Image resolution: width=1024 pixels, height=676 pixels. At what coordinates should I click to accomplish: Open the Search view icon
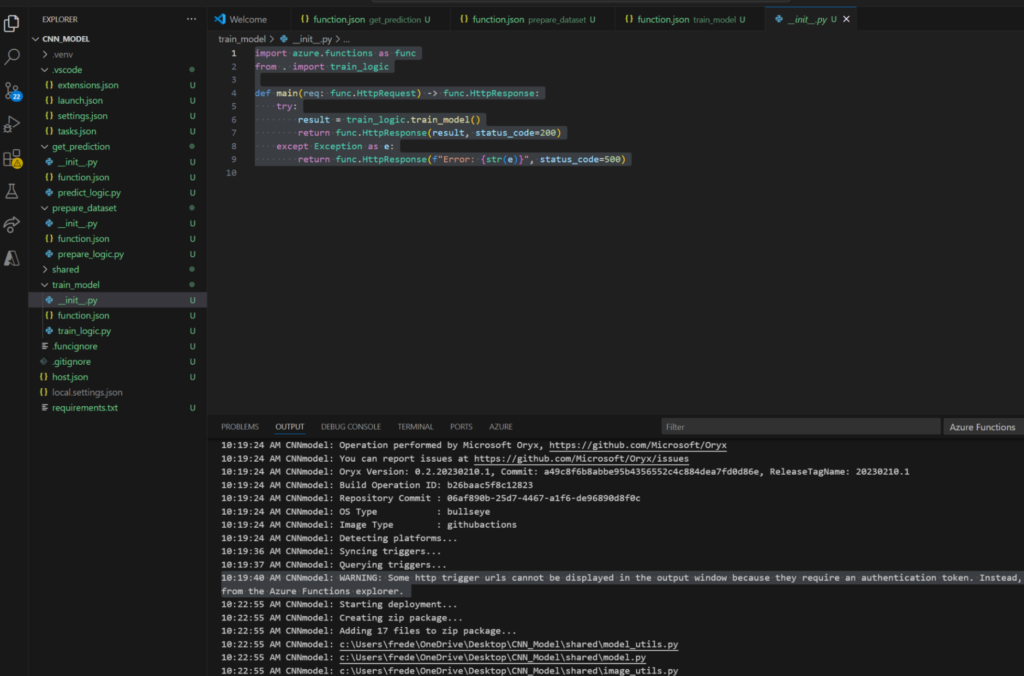tap(12, 57)
